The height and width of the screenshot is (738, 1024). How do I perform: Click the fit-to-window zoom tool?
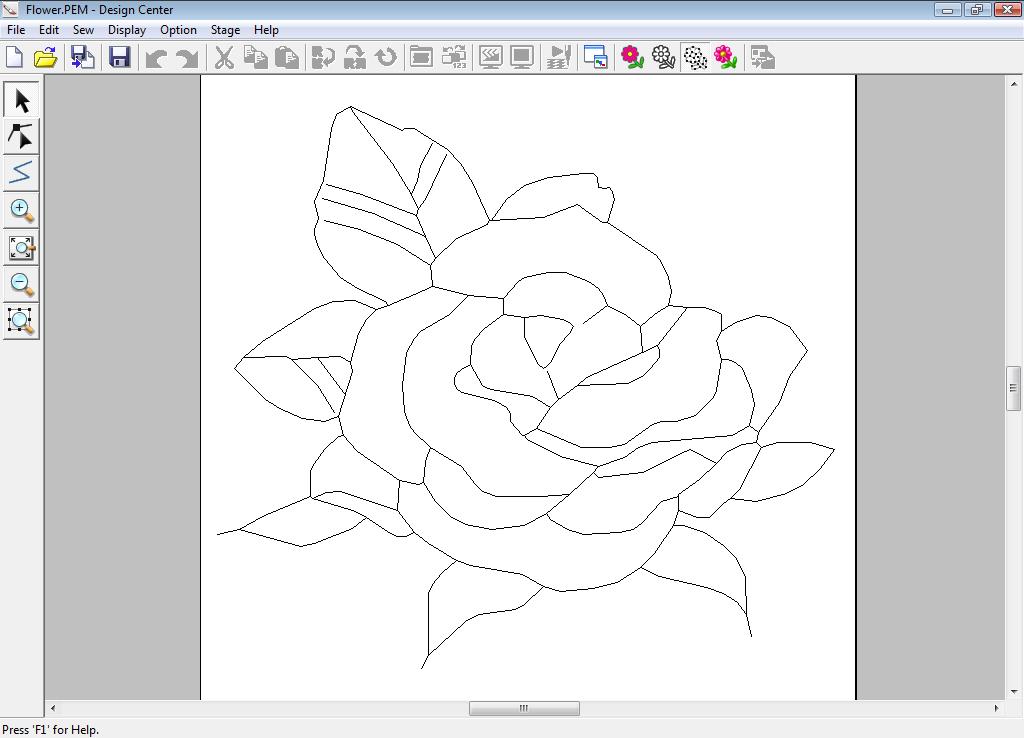point(22,248)
